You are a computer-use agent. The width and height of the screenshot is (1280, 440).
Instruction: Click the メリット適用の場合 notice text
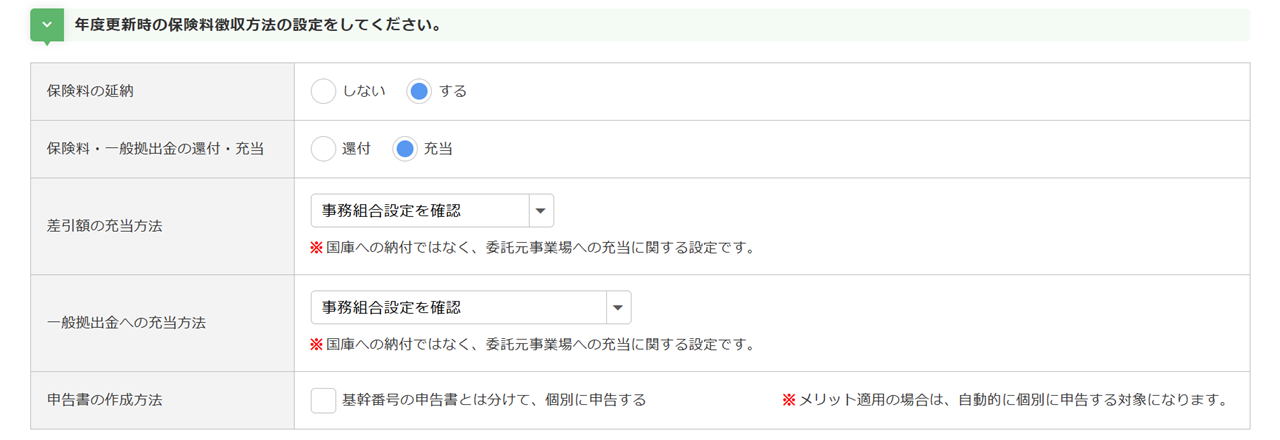[x=1004, y=400]
